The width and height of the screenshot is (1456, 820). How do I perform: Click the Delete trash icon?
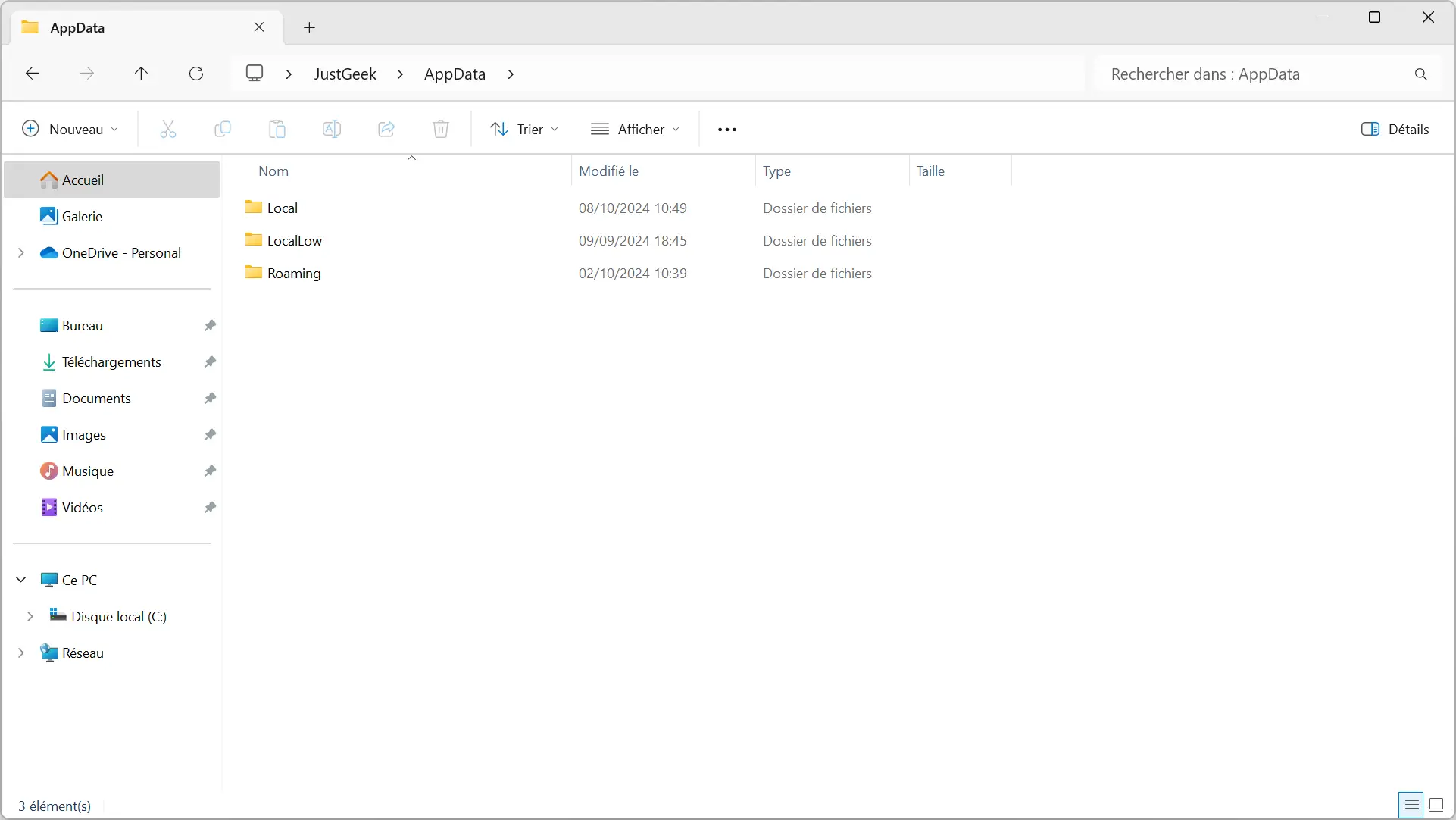(441, 130)
